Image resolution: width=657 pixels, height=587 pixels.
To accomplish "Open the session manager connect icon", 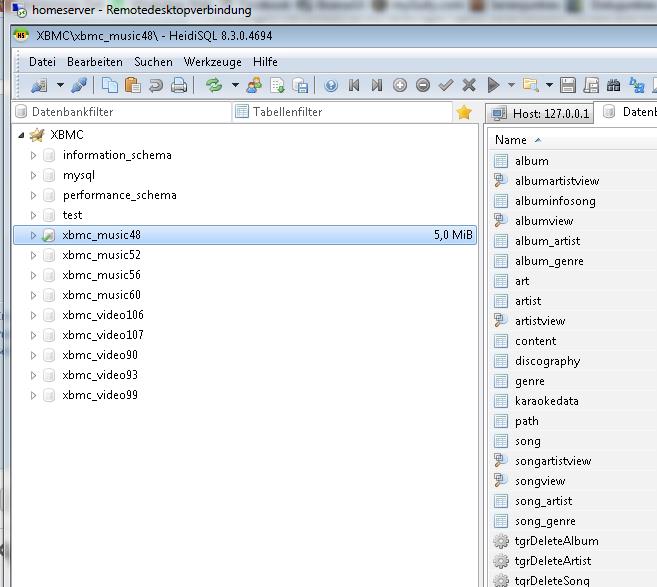I will pos(39,85).
